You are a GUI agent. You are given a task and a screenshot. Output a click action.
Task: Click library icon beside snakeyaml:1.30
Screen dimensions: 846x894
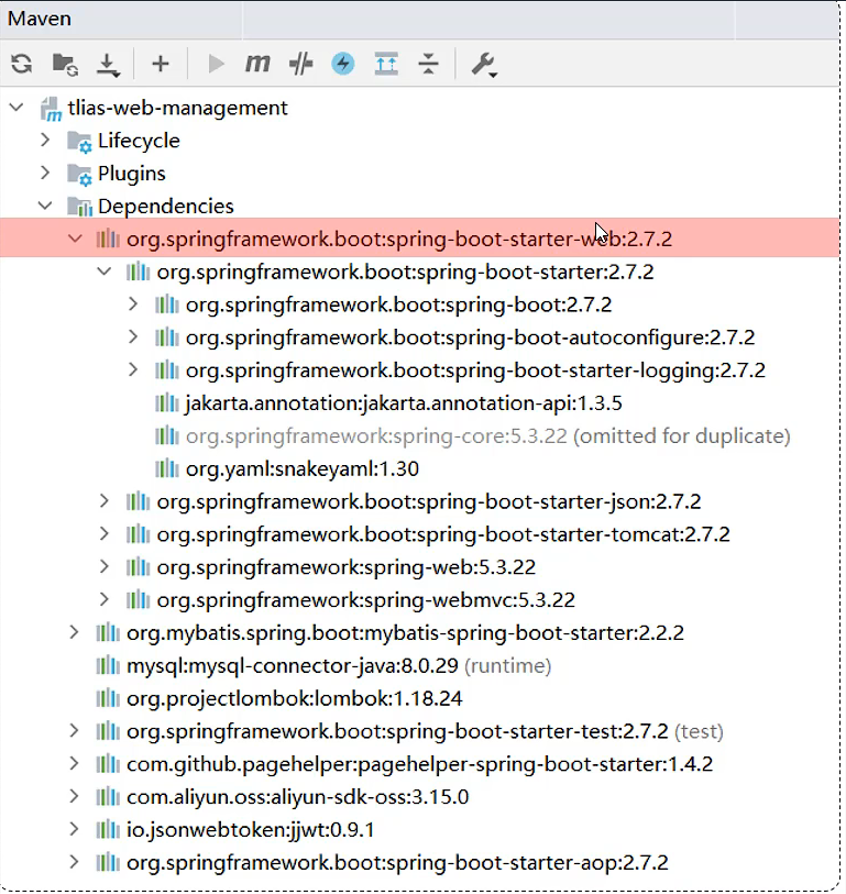pos(166,469)
